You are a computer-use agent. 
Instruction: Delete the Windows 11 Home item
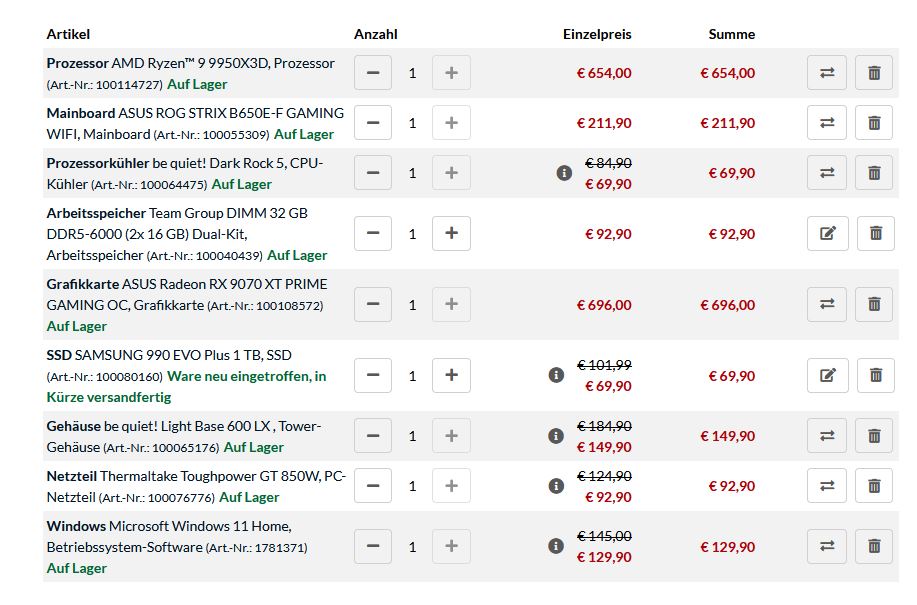[x=874, y=546]
